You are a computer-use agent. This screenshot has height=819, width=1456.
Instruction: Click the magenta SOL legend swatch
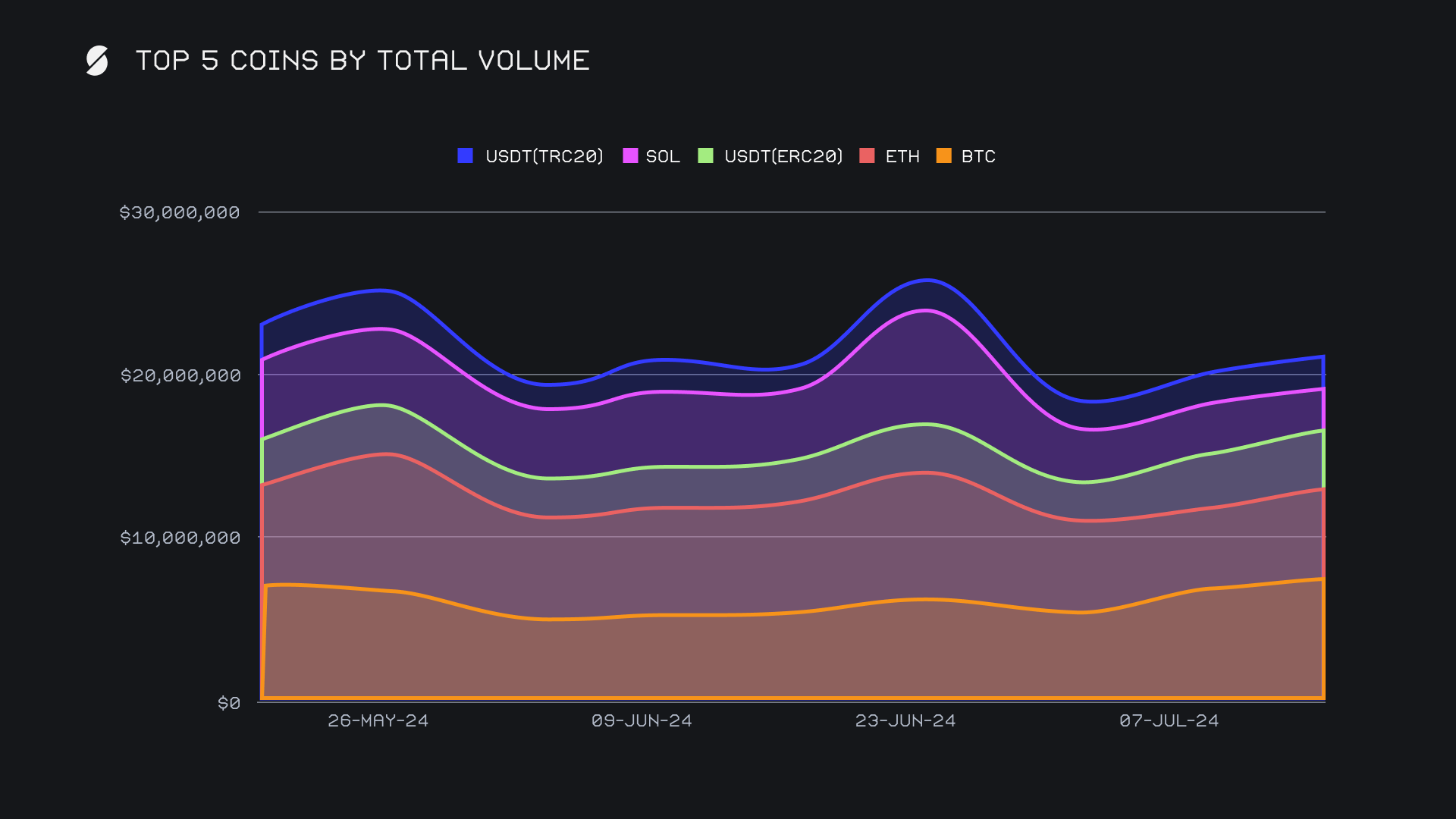coord(630,155)
